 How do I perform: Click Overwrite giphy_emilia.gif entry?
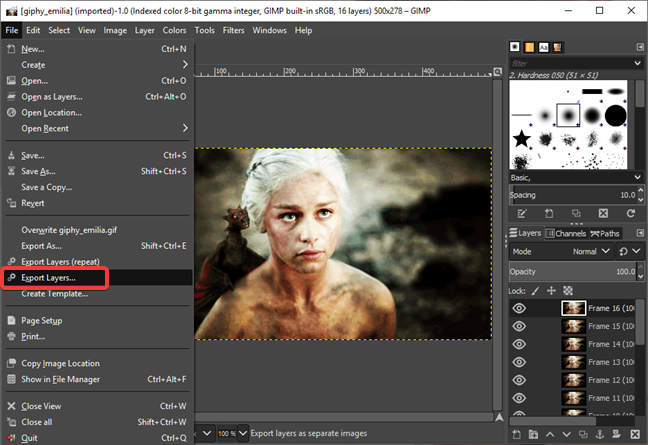click(x=97, y=230)
